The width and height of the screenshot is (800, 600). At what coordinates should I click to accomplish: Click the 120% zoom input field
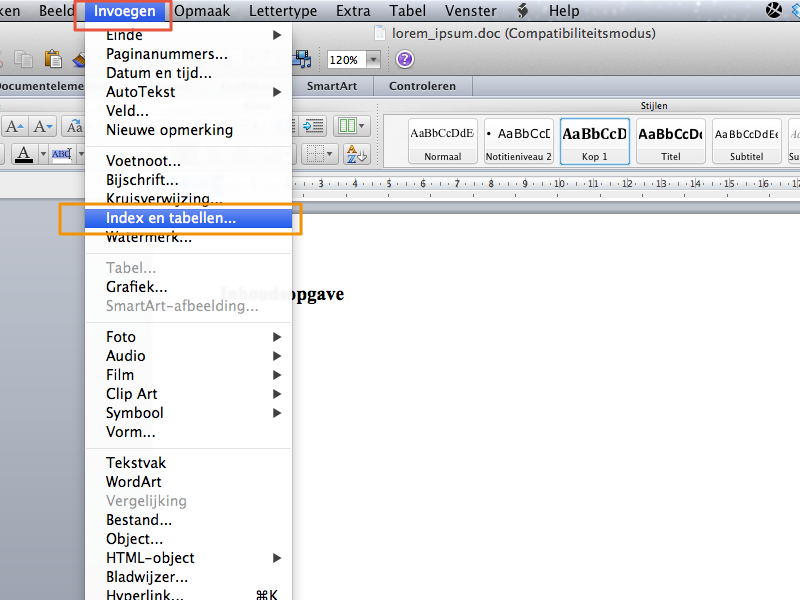346,60
